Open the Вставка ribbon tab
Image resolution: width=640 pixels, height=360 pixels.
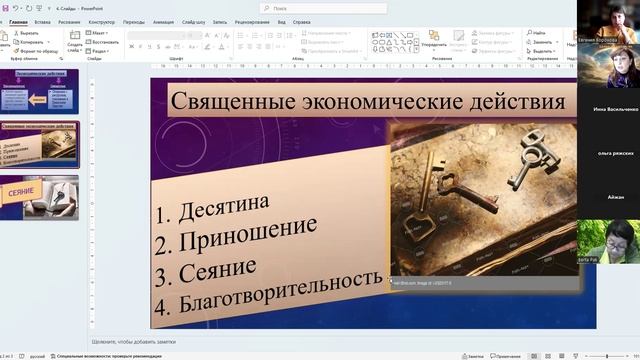tap(42, 22)
